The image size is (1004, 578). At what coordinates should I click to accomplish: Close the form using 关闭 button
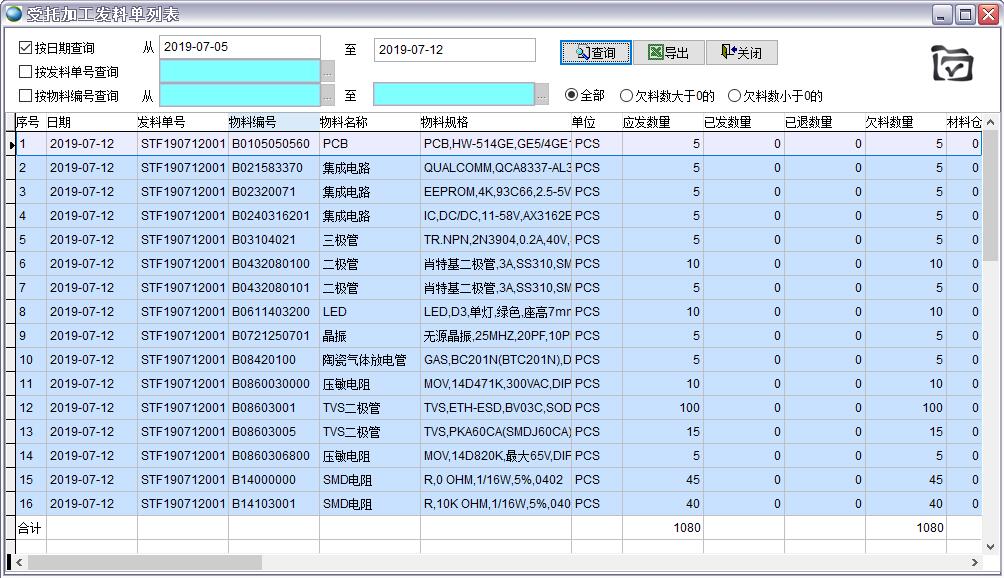(741, 53)
